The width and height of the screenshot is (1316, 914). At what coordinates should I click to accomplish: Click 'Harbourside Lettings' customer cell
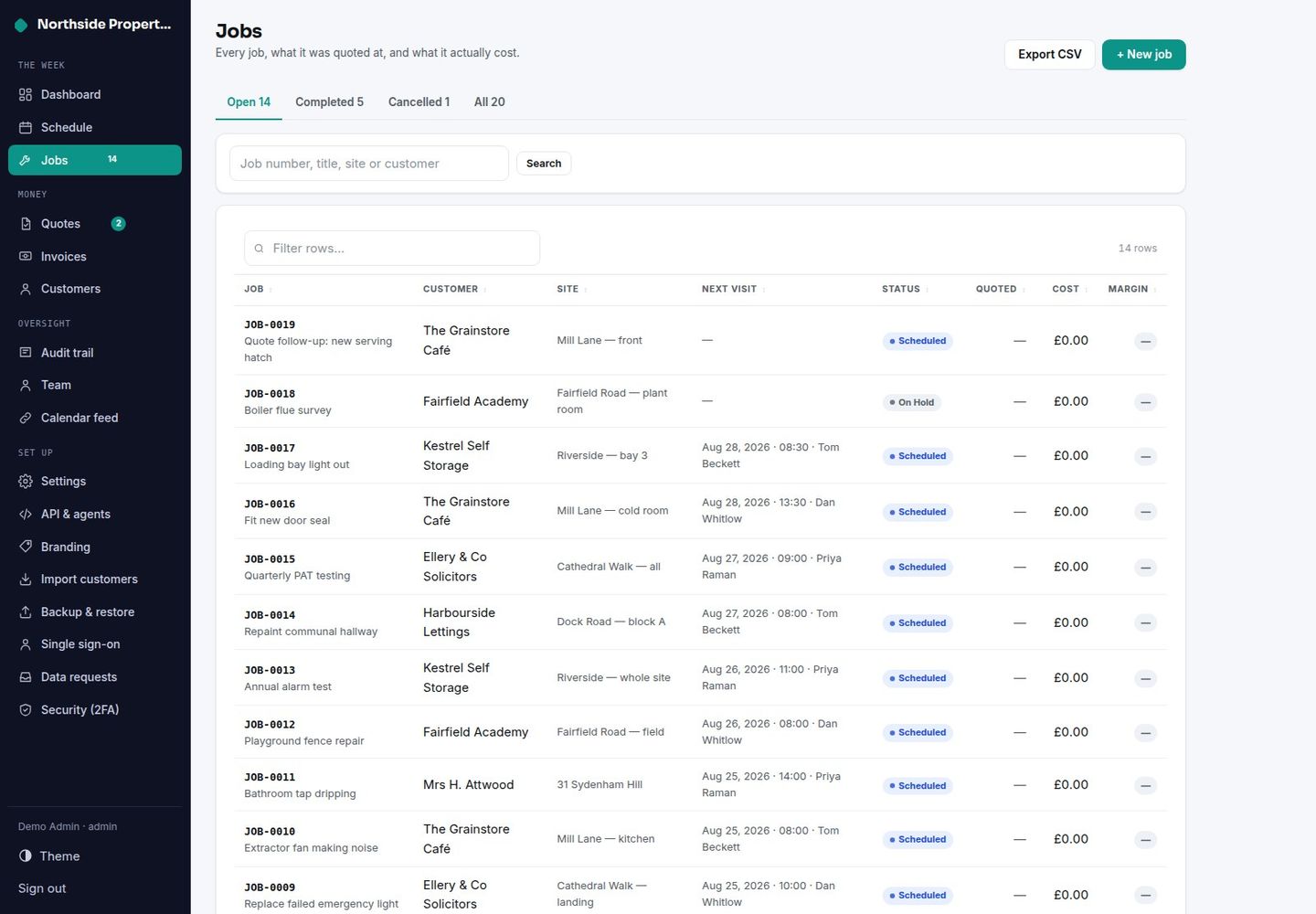point(459,622)
